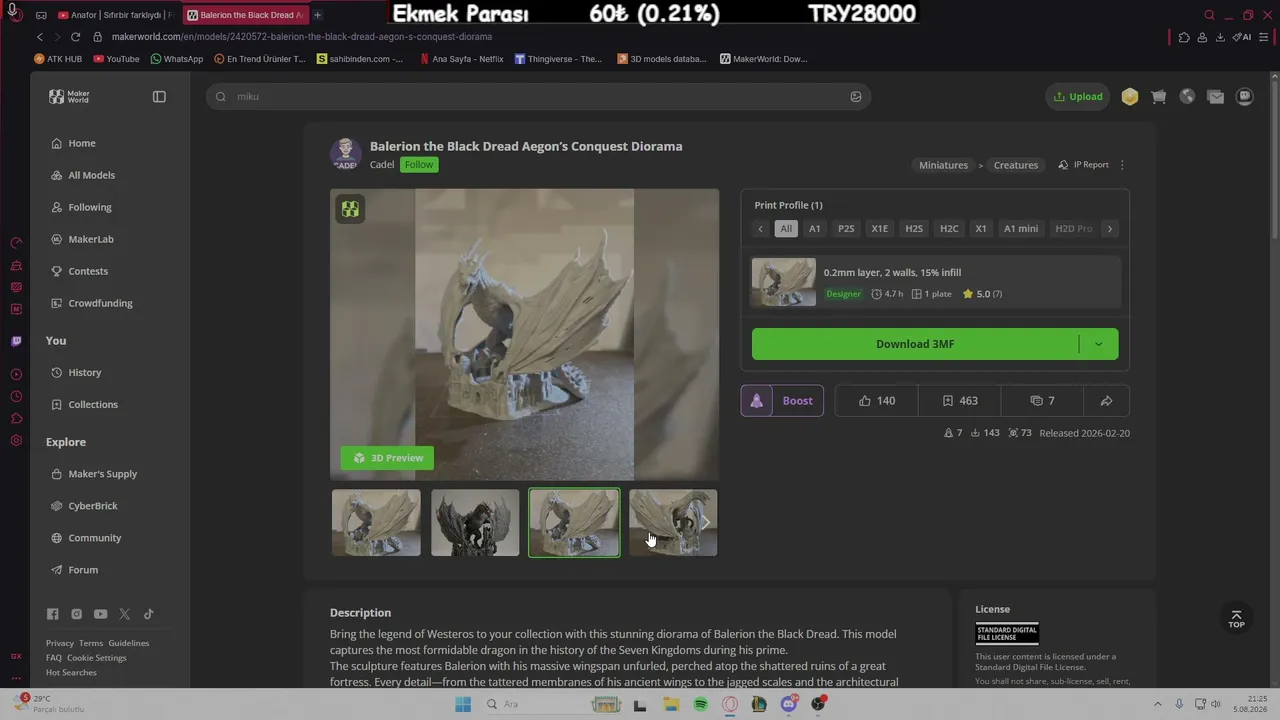Bookmark the model with 463 saves
The height and width of the screenshot is (720, 1280).
click(x=960, y=401)
